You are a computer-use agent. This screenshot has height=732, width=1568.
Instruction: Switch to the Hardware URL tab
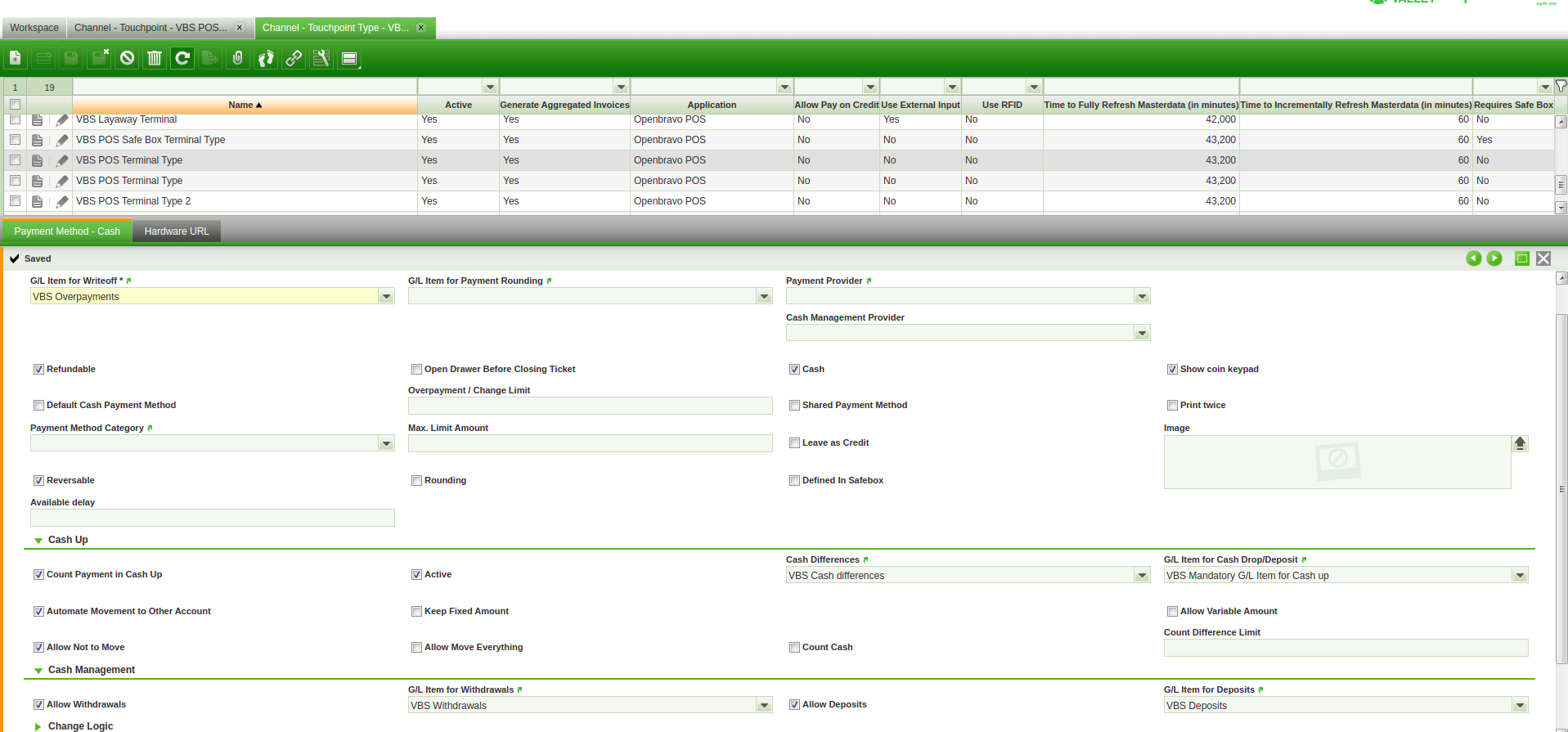177,231
